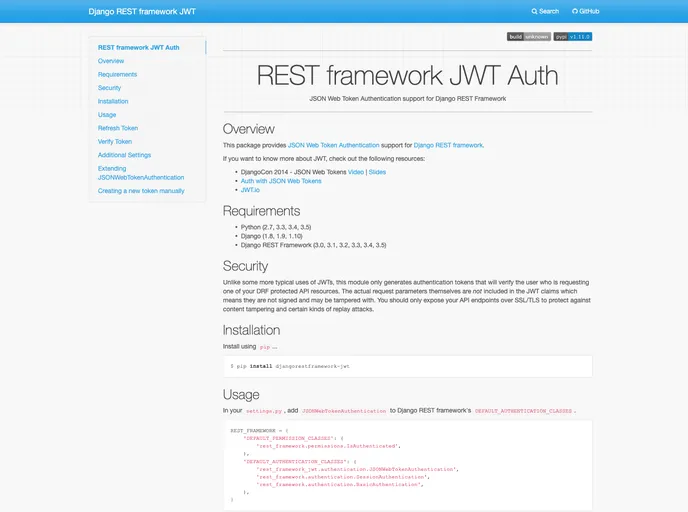
Task: Open Creating a new token manually
Action: (x=141, y=191)
